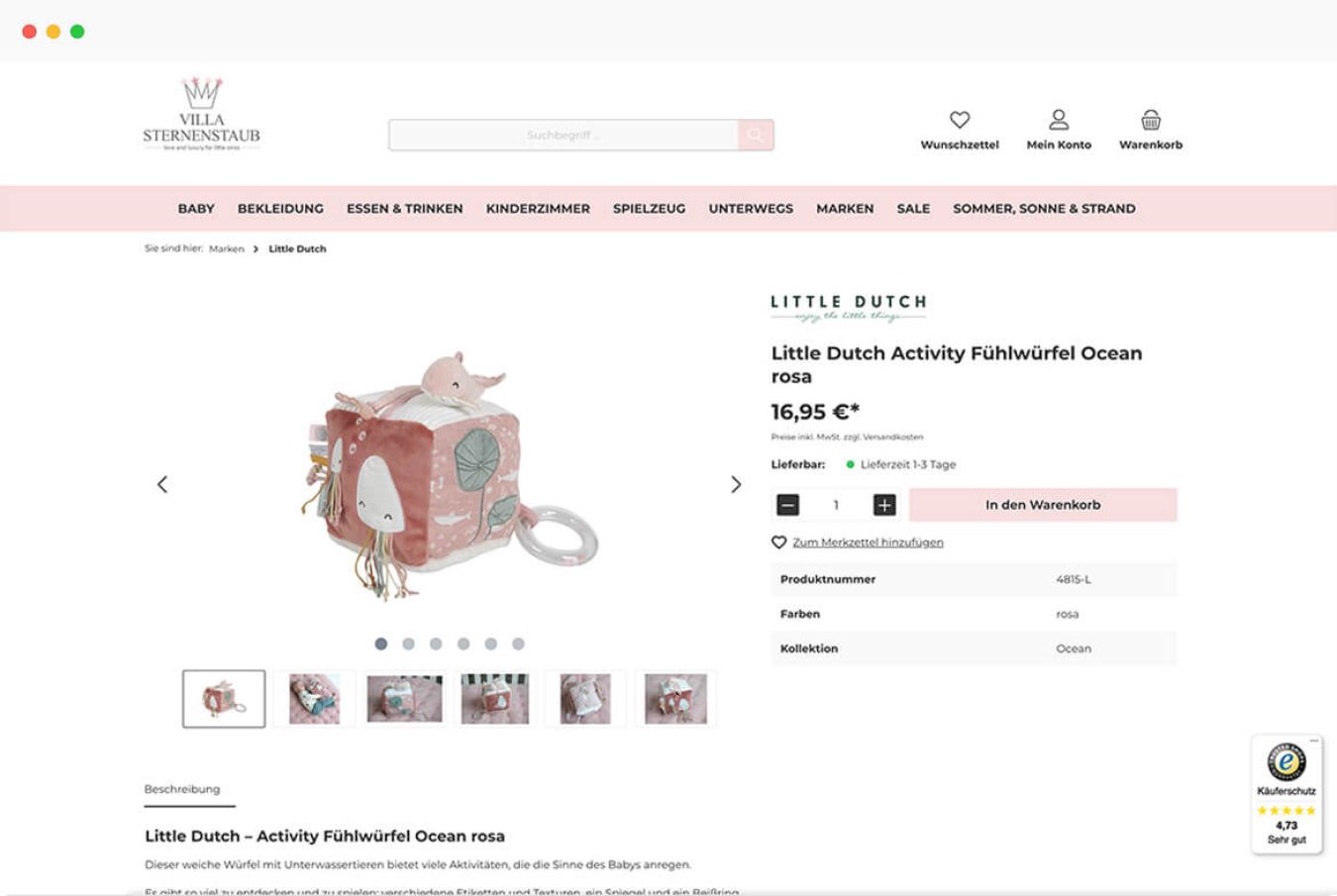The height and width of the screenshot is (896, 1337).
Task: Select the second image carousel dot
Action: [x=408, y=644]
